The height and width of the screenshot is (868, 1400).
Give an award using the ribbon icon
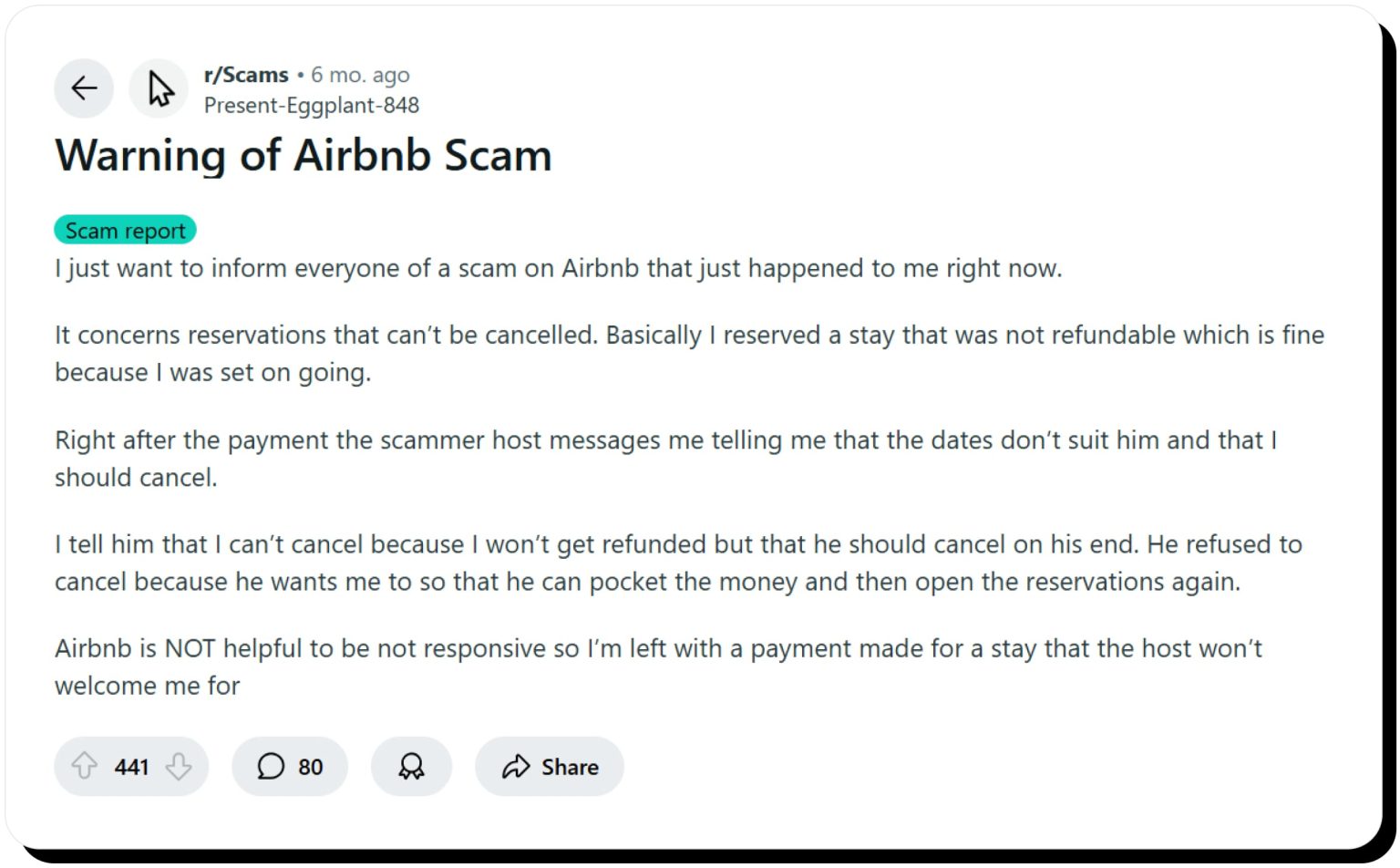coord(410,767)
